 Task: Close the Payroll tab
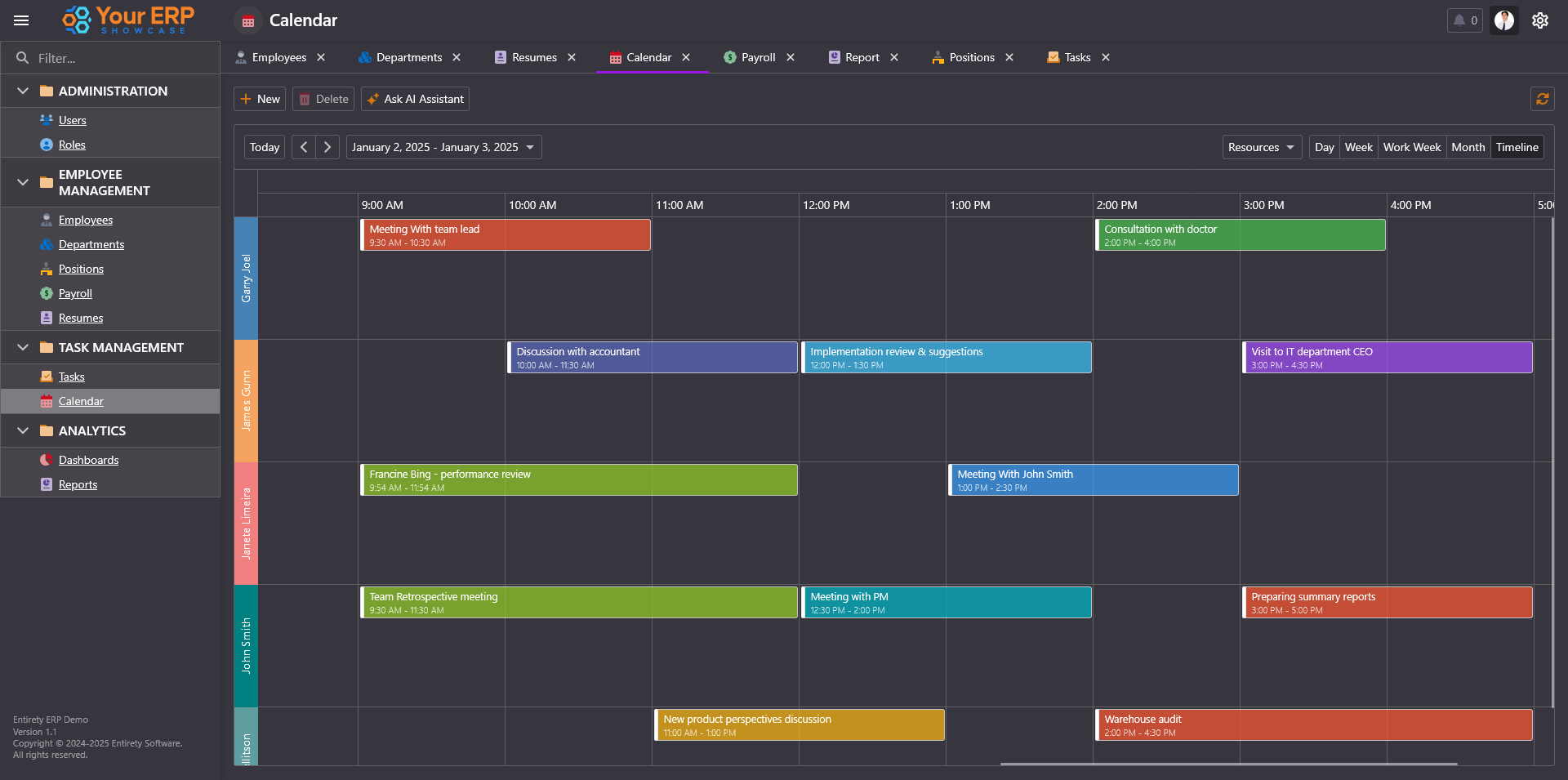(x=791, y=57)
